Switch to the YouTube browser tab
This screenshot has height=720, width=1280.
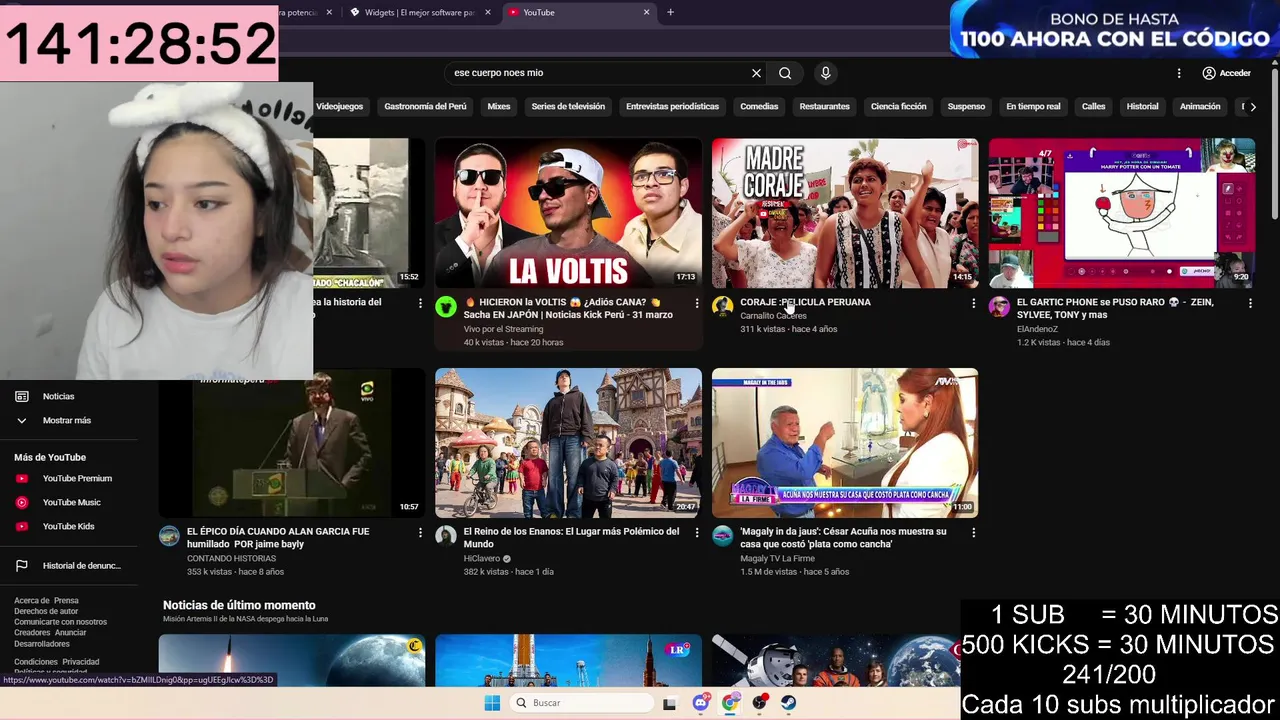click(x=578, y=12)
